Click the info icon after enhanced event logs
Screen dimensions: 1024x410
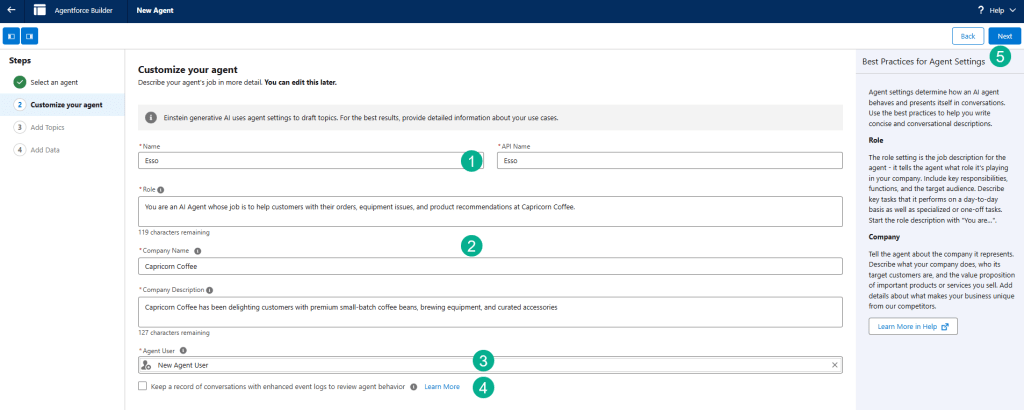(413, 386)
